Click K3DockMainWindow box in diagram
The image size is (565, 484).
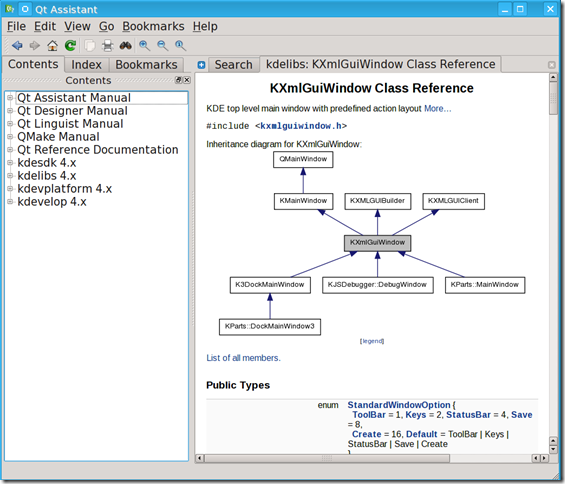point(270,285)
